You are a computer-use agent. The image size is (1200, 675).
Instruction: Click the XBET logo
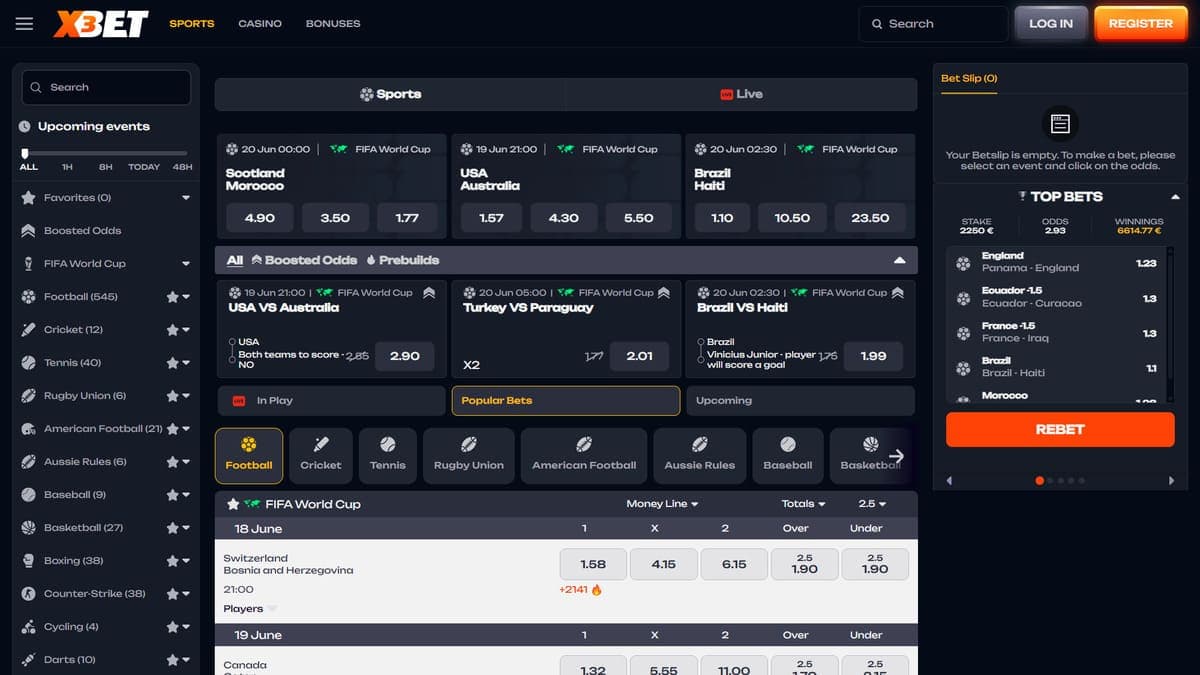pos(101,23)
